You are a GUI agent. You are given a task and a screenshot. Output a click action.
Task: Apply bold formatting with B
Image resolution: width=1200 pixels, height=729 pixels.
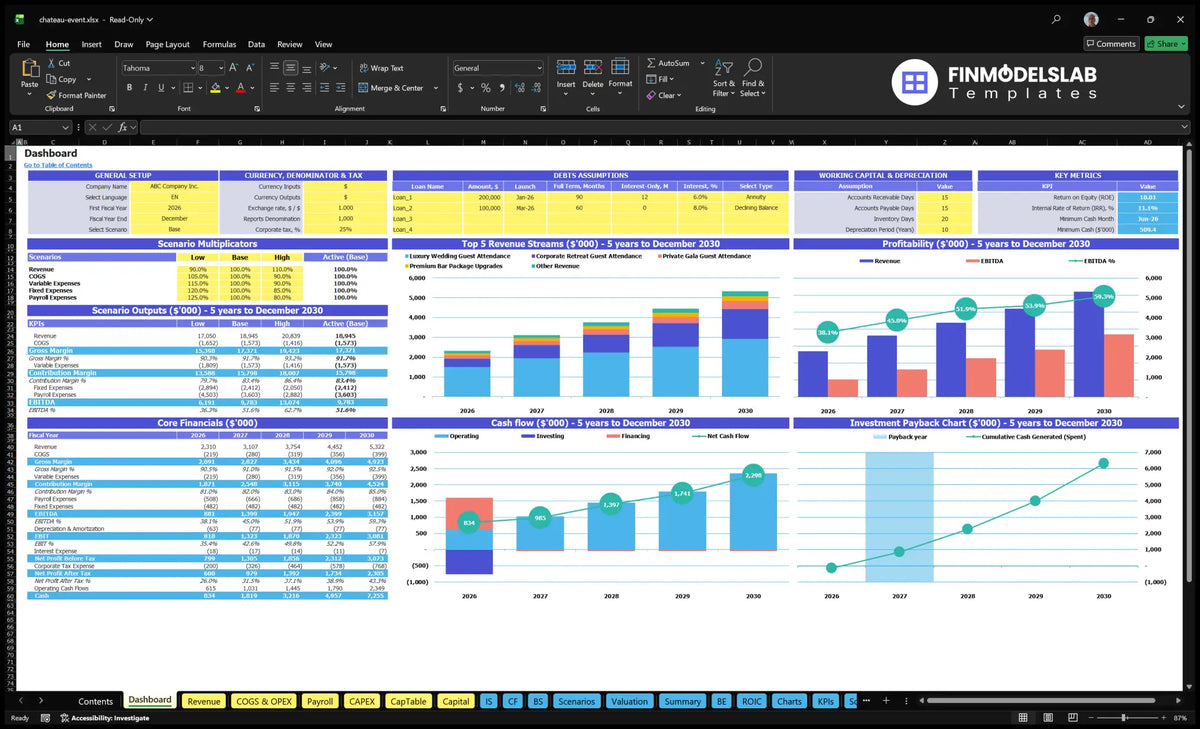coord(130,88)
